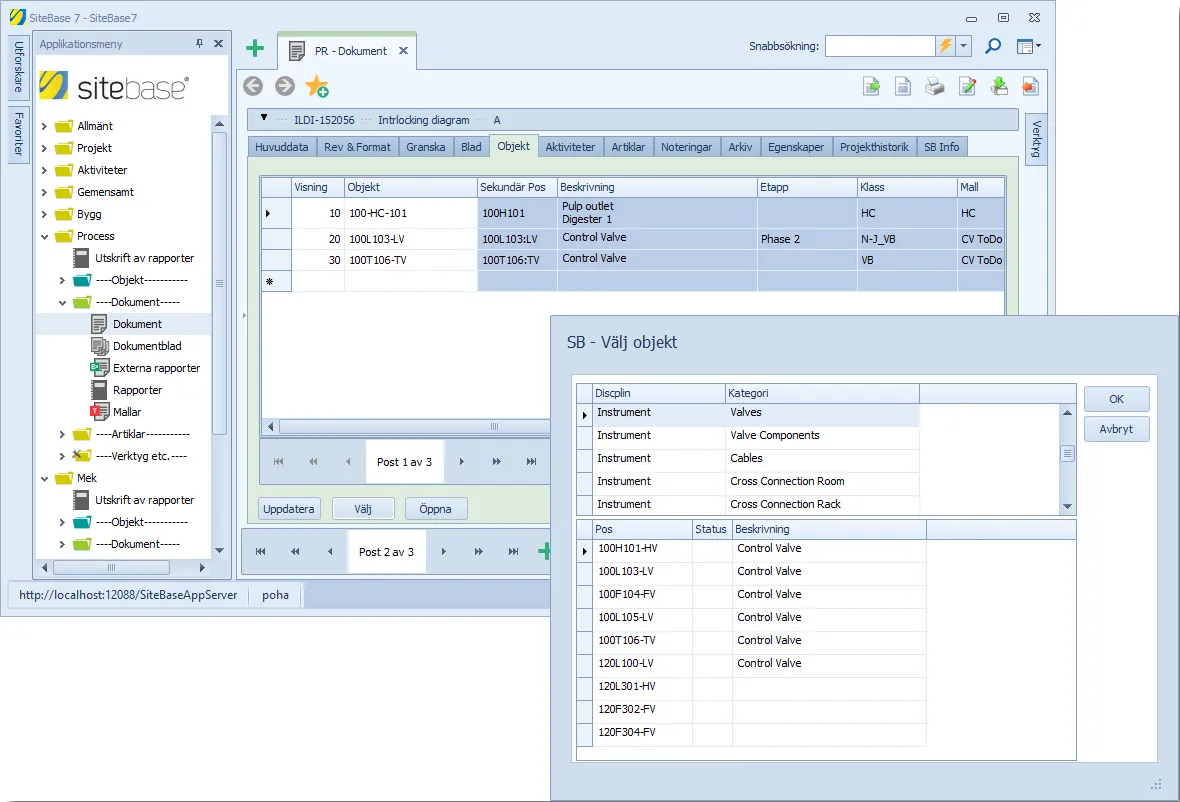The width and height of the screenshot is (1180, 802).
Task: Click the Uppdatera button
Action: coord(289,509)
